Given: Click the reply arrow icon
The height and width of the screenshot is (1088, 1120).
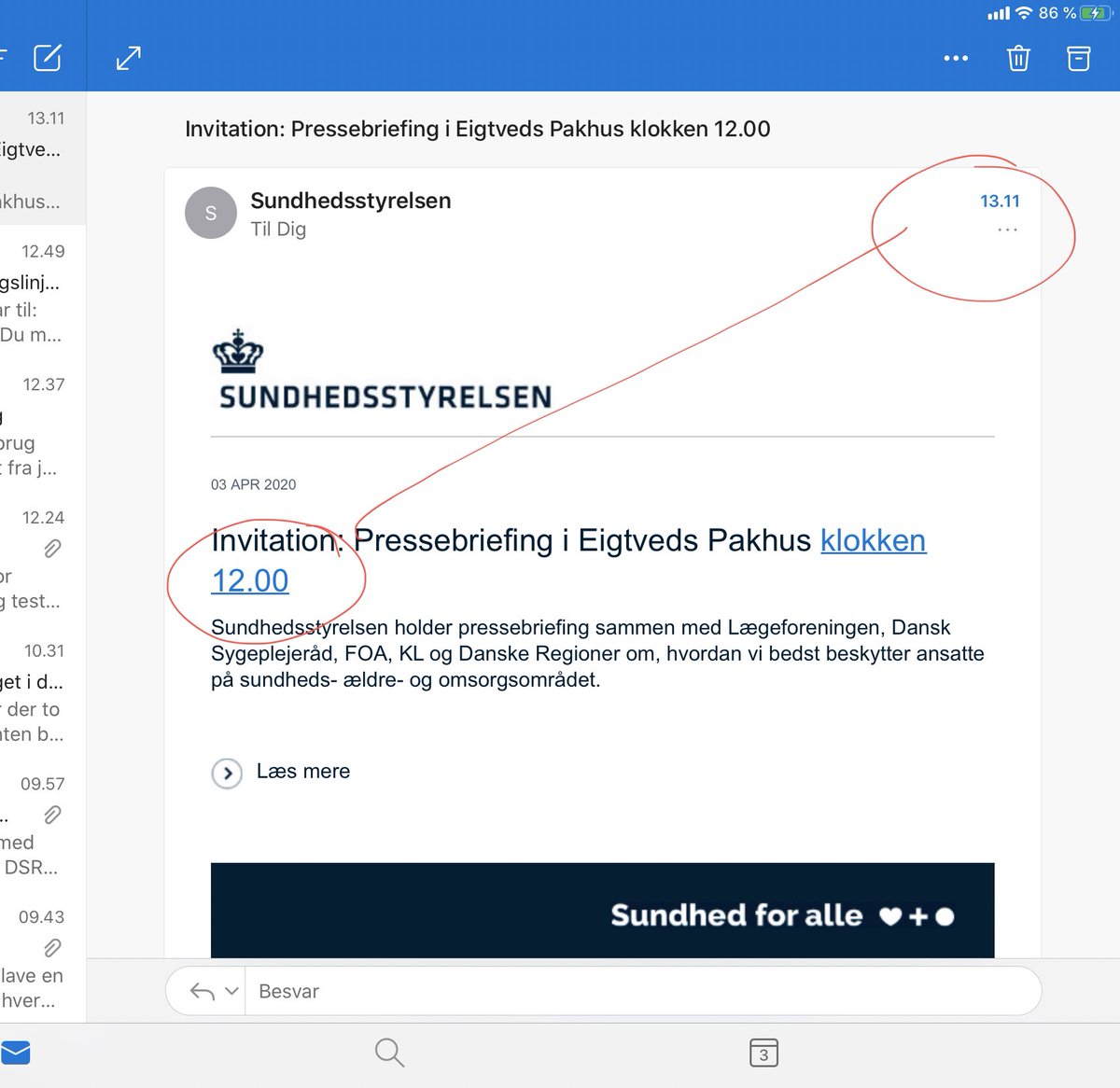Looking at the screenshot, I should click(x=202, y=991).
